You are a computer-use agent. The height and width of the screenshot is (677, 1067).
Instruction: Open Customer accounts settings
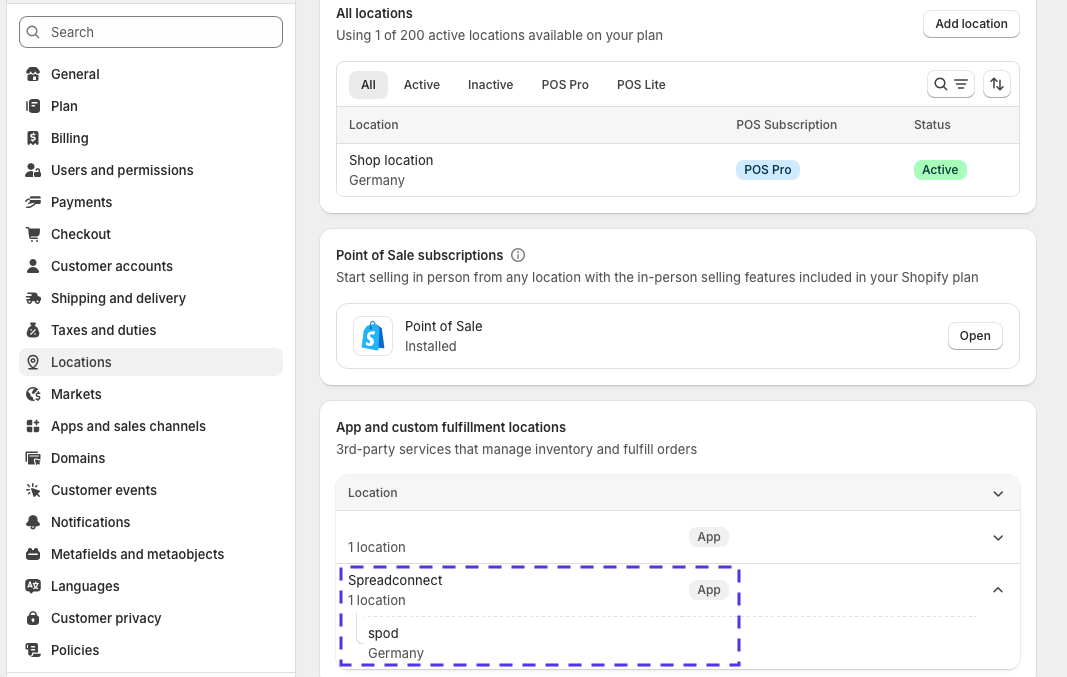pyautogui.click(x=151, y=266)
